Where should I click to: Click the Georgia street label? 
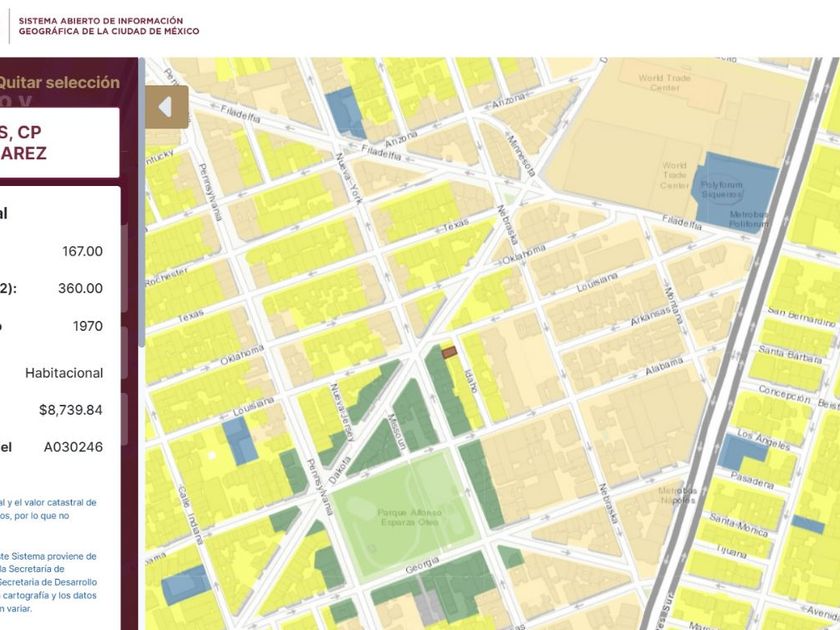point(422,565)
